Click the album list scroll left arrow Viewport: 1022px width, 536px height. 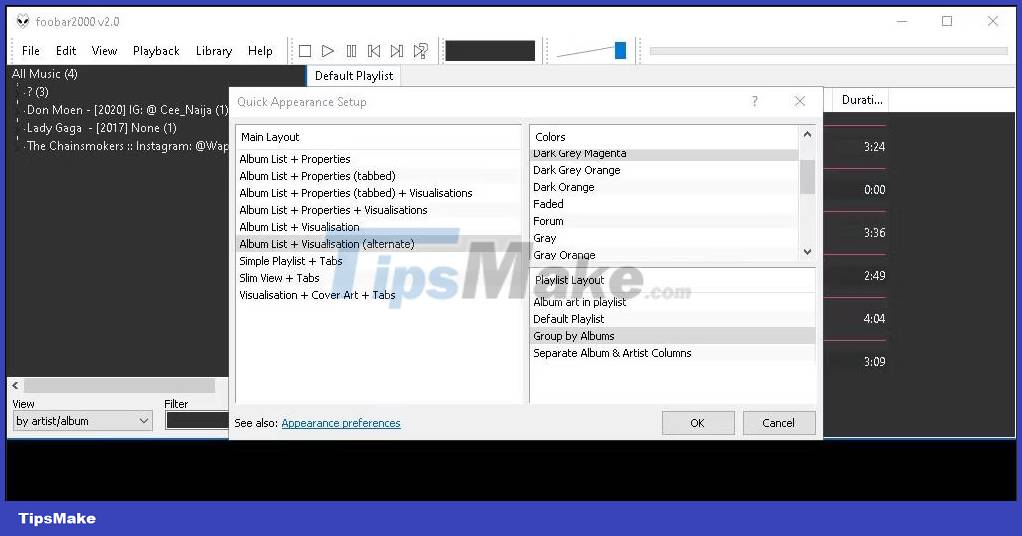pos(16,385)
